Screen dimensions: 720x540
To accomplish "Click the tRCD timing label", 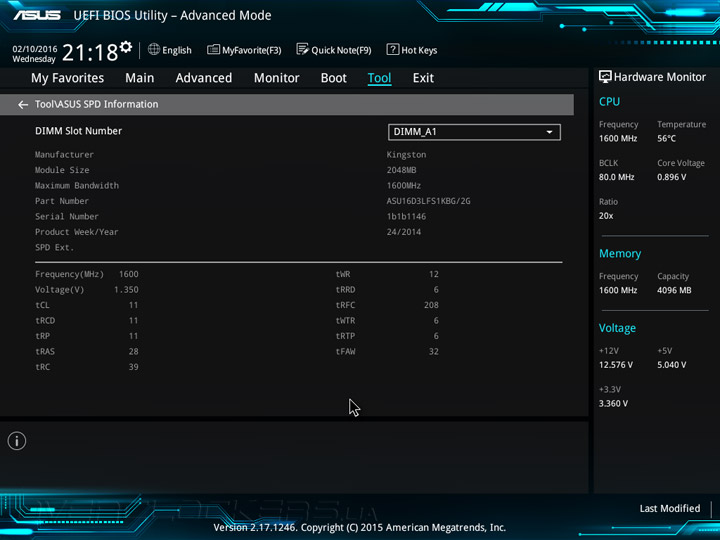I will pyautogui.click(x=45, y=321).
